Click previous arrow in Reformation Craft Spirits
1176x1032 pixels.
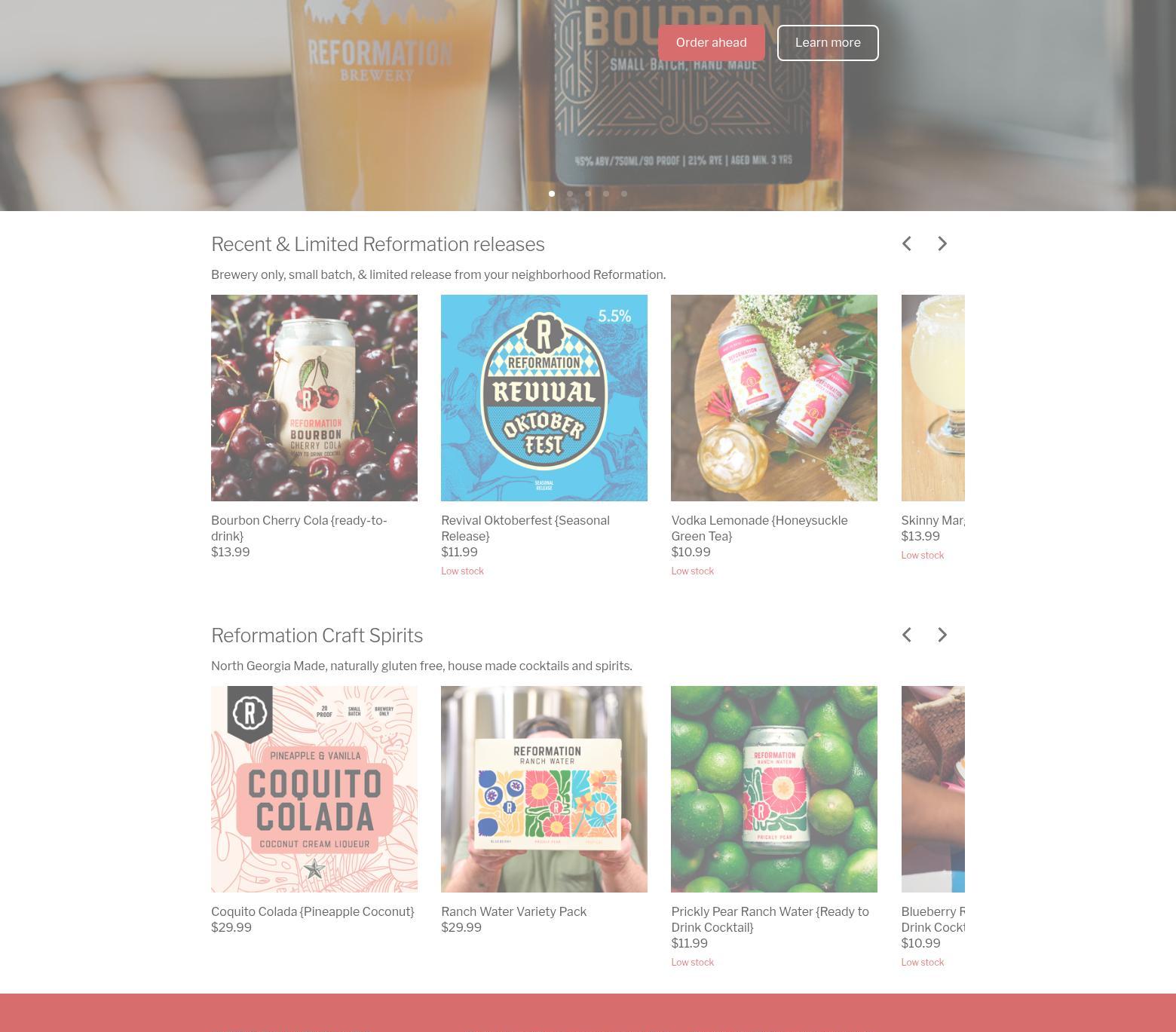[x=907, y=635]
